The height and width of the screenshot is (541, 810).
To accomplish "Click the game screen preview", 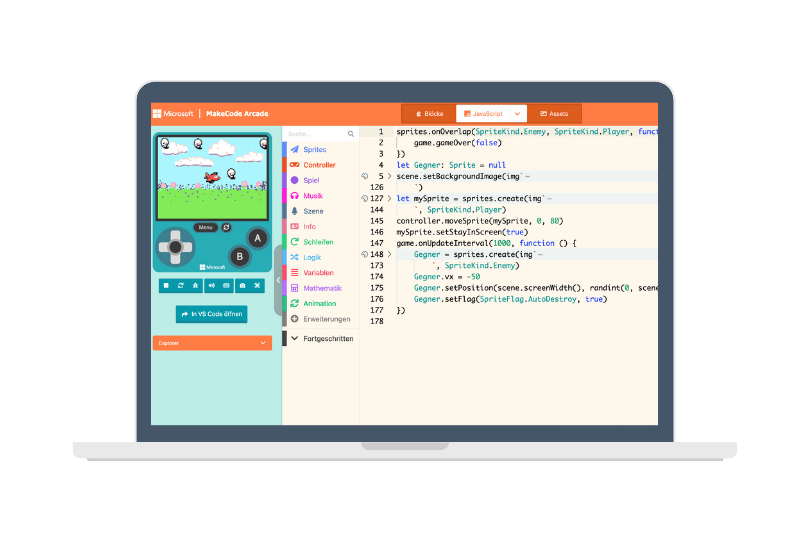I will point(212,178).
